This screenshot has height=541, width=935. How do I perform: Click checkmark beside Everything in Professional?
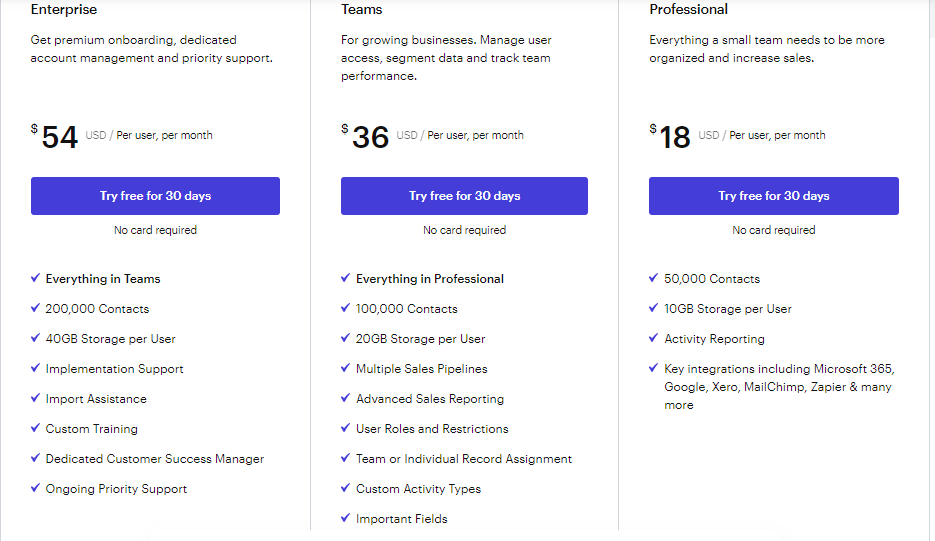pos(345,278)
